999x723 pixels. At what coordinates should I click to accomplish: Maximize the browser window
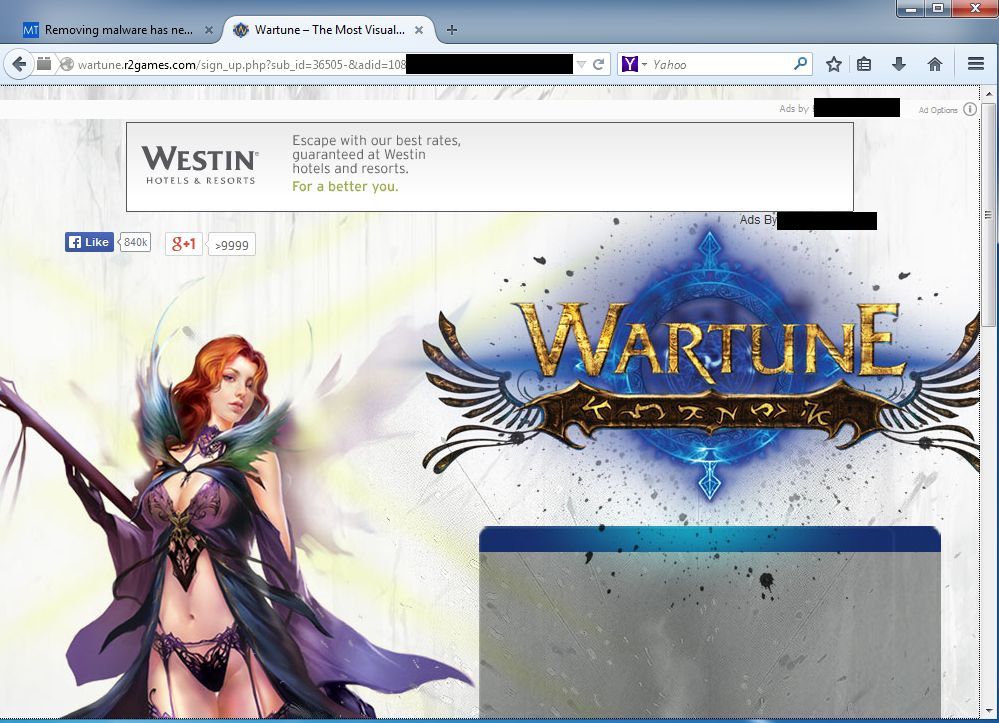[x=938, y=8]
